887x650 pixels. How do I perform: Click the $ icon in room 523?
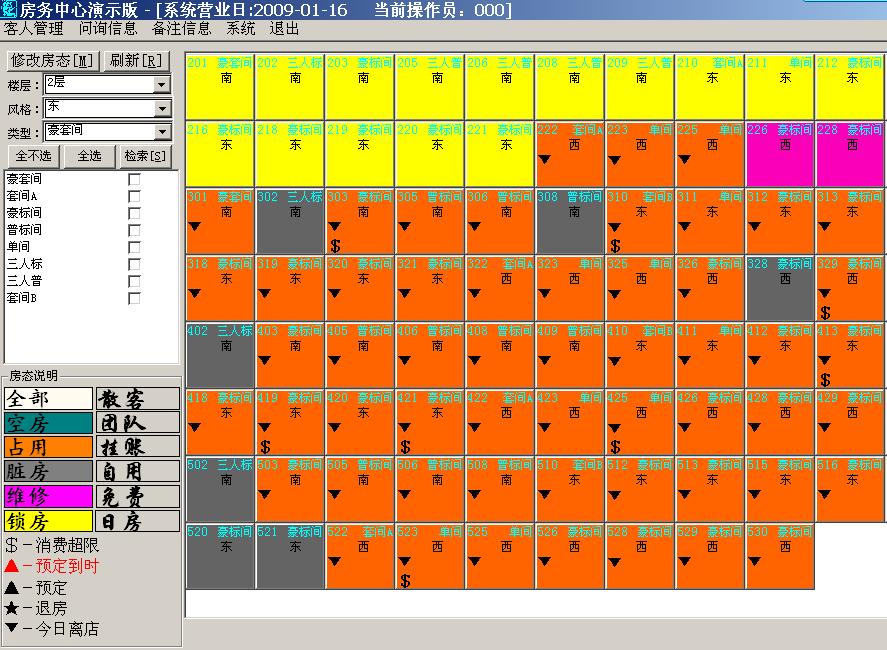click(x=405, y=581)
